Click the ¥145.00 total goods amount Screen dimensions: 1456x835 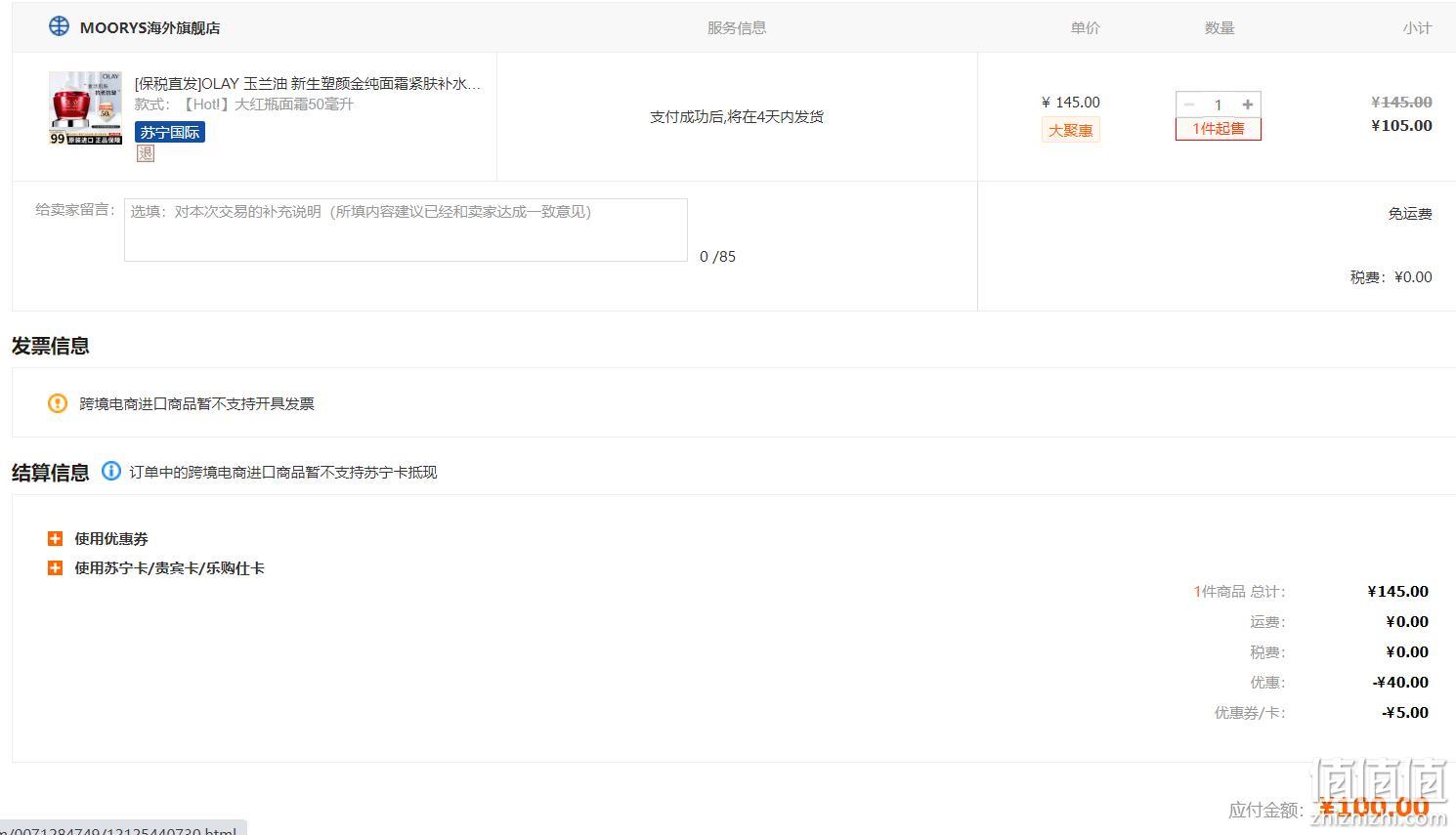click(1397, 591)
